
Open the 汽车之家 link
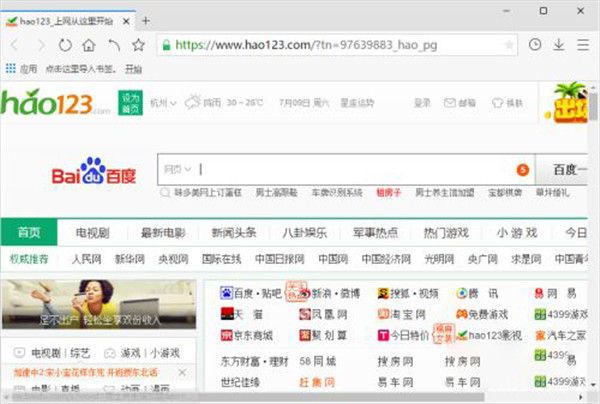[x=560, y=336]
